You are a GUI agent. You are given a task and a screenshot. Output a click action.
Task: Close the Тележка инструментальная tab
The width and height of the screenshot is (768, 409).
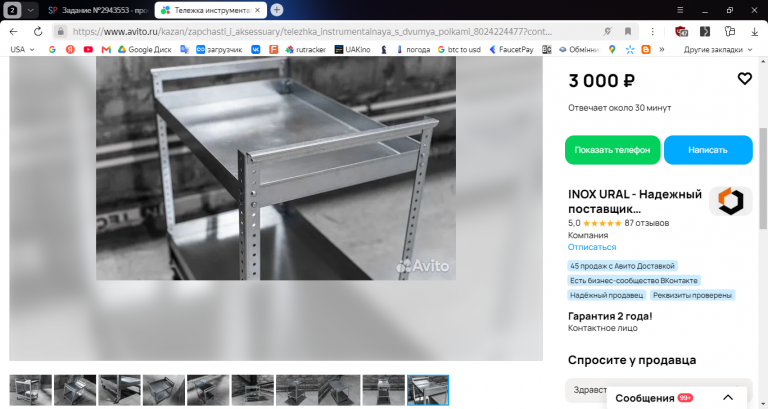[x=258, y=10]
